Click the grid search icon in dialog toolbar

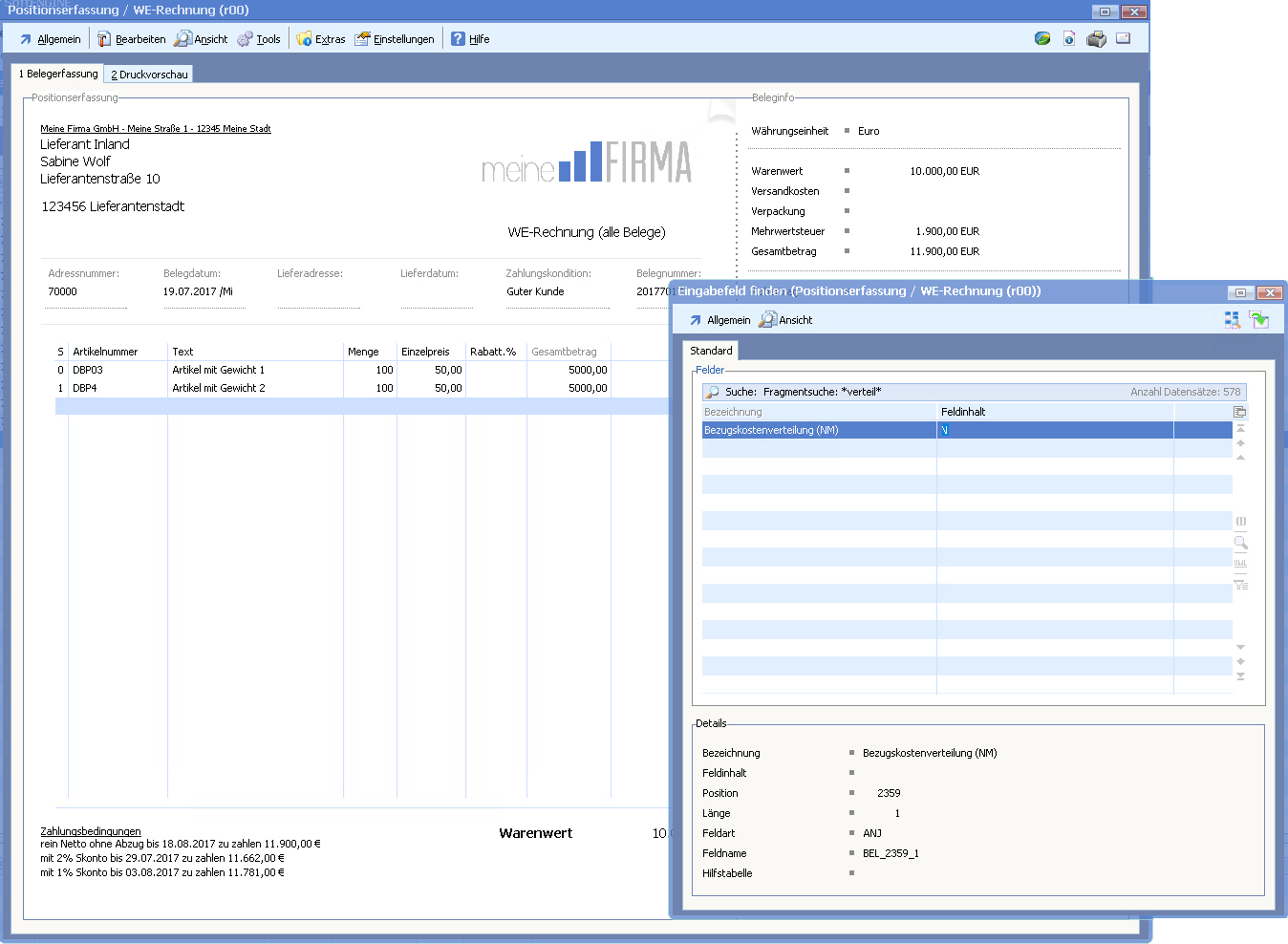(x=1233, y=320)
